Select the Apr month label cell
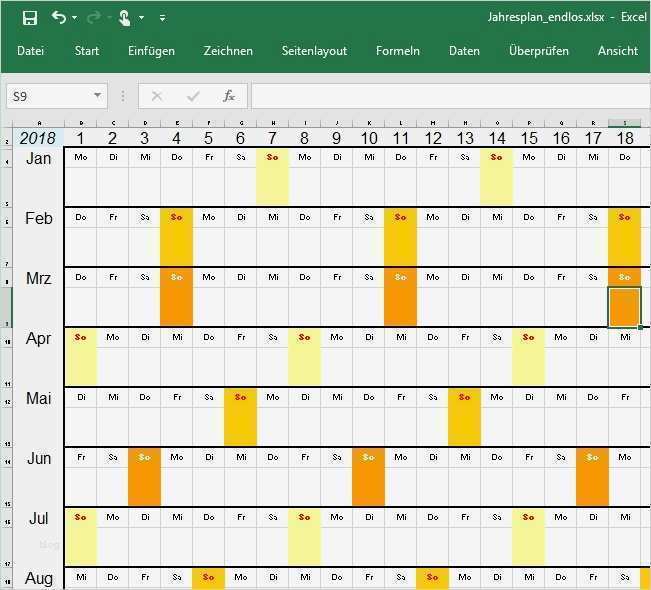The width and height of the screenshot is (651, 590). point(39,338)
